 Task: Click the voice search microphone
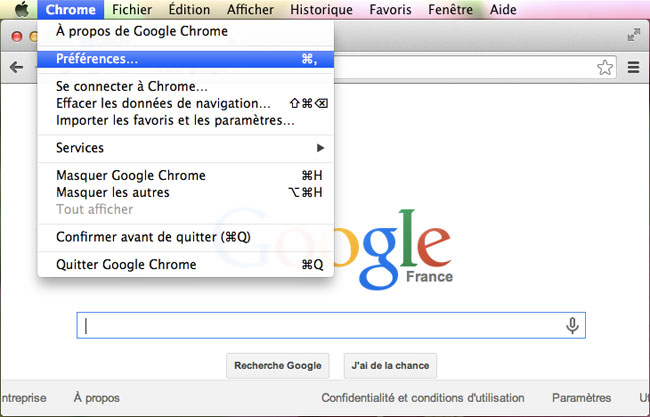pos(572,325)
